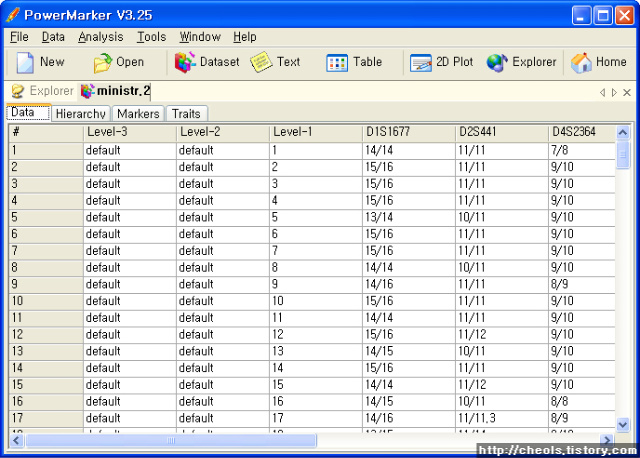Click the Table toolbar label
The width and height of the screenshot is (640, 458).
tap(367, 62)
